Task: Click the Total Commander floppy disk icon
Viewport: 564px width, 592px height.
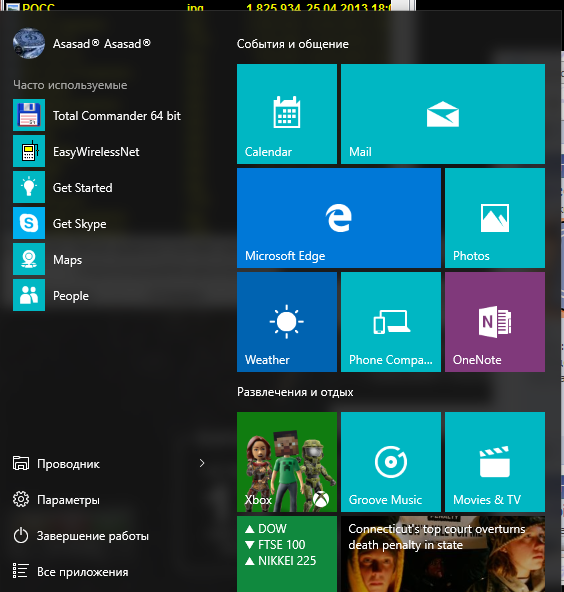Action: pyautogui.click(x=29, y=115)
